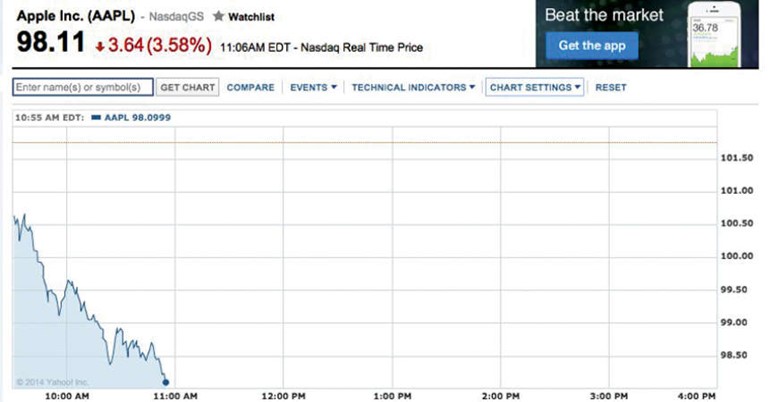The width and height of the screenshot is (770, 402).
Task: Click the 11:06AM EDT Nasdaq Real Time Price text
Action: click(x=321, y=48)
